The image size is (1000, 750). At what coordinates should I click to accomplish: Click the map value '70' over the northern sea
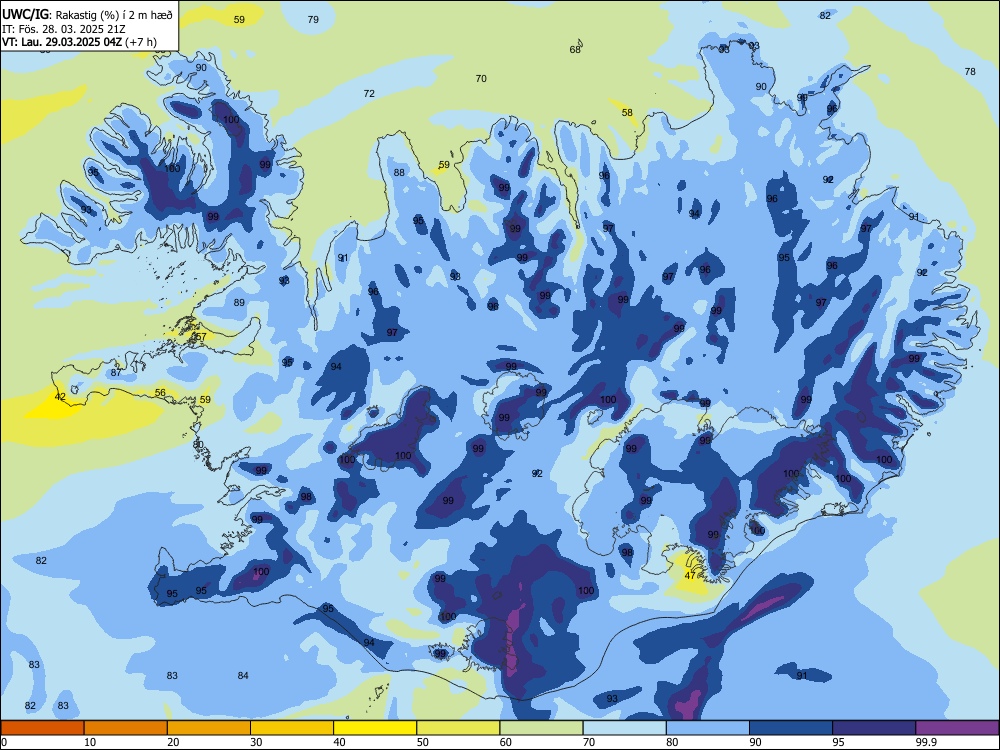[x=481, y=78]
